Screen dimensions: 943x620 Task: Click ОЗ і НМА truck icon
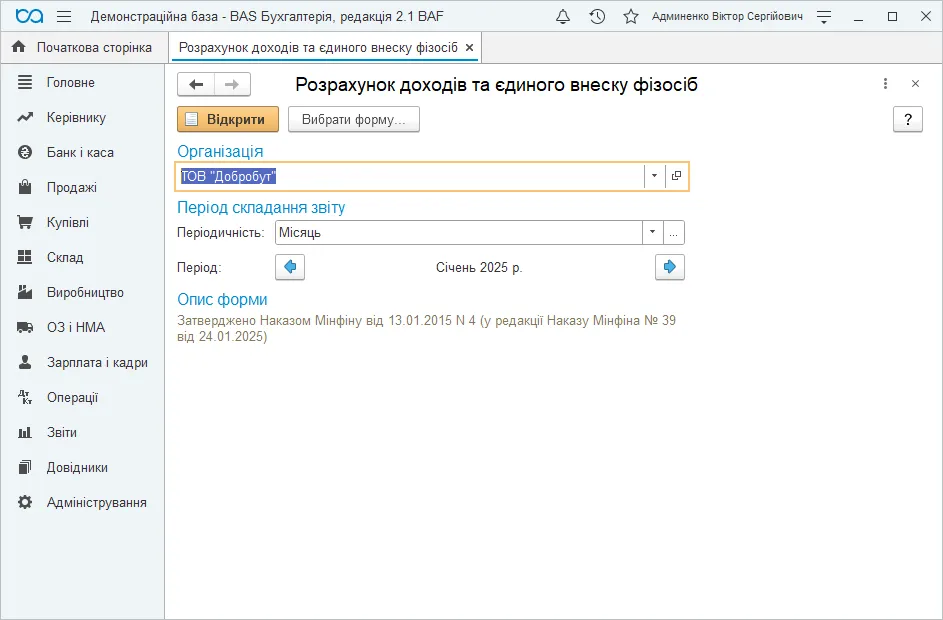click(25, 327)
